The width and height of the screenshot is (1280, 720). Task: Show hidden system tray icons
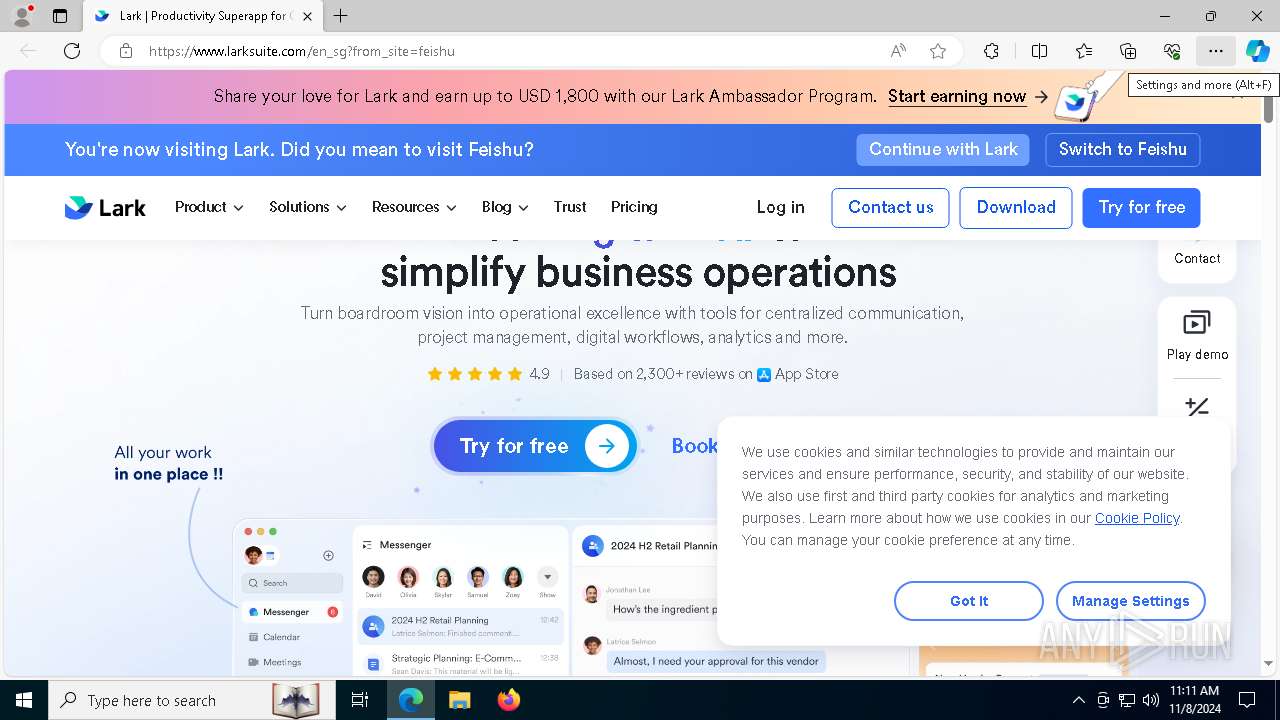pos(1078,700)
